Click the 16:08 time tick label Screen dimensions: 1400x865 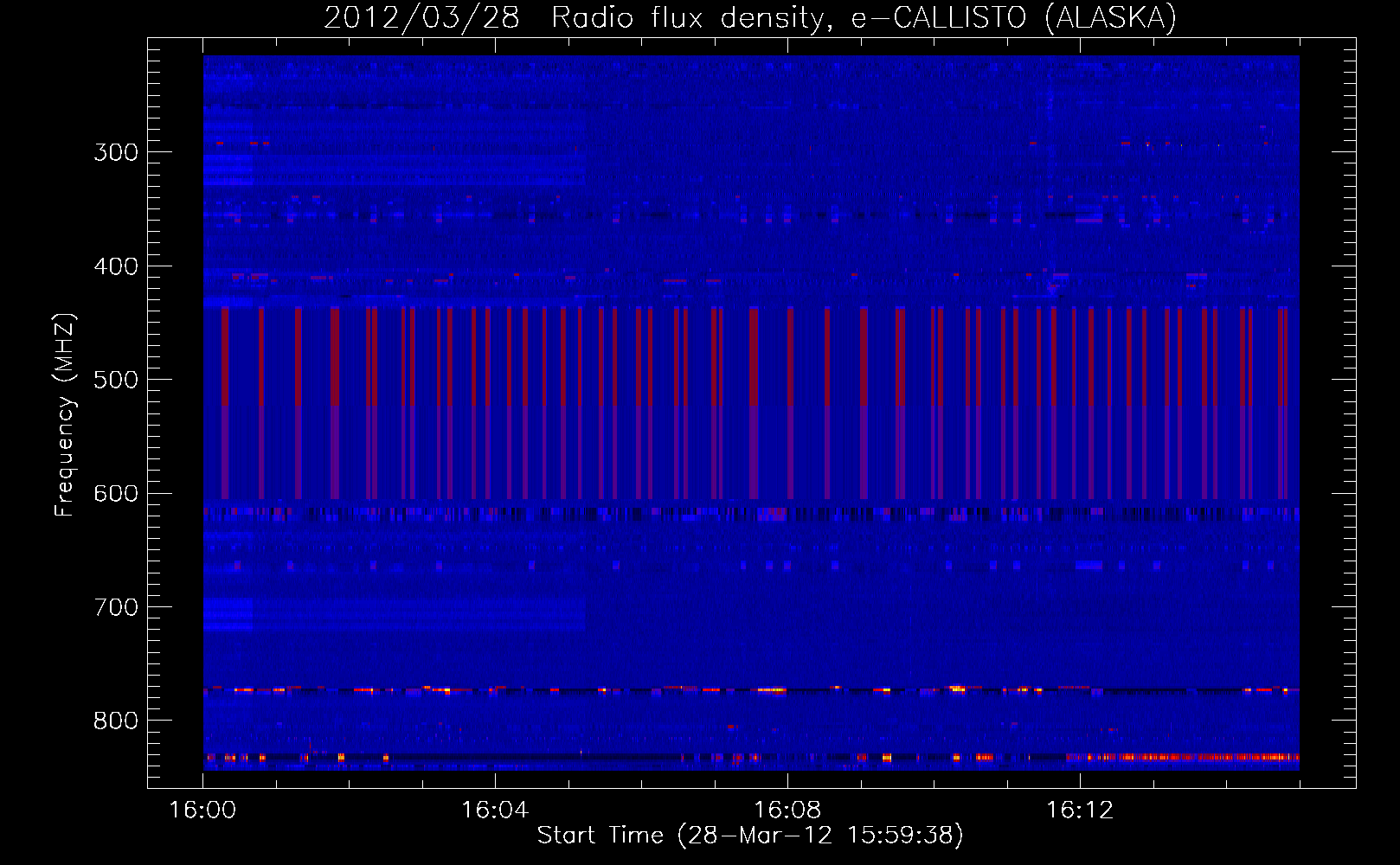tap(787, 811)
